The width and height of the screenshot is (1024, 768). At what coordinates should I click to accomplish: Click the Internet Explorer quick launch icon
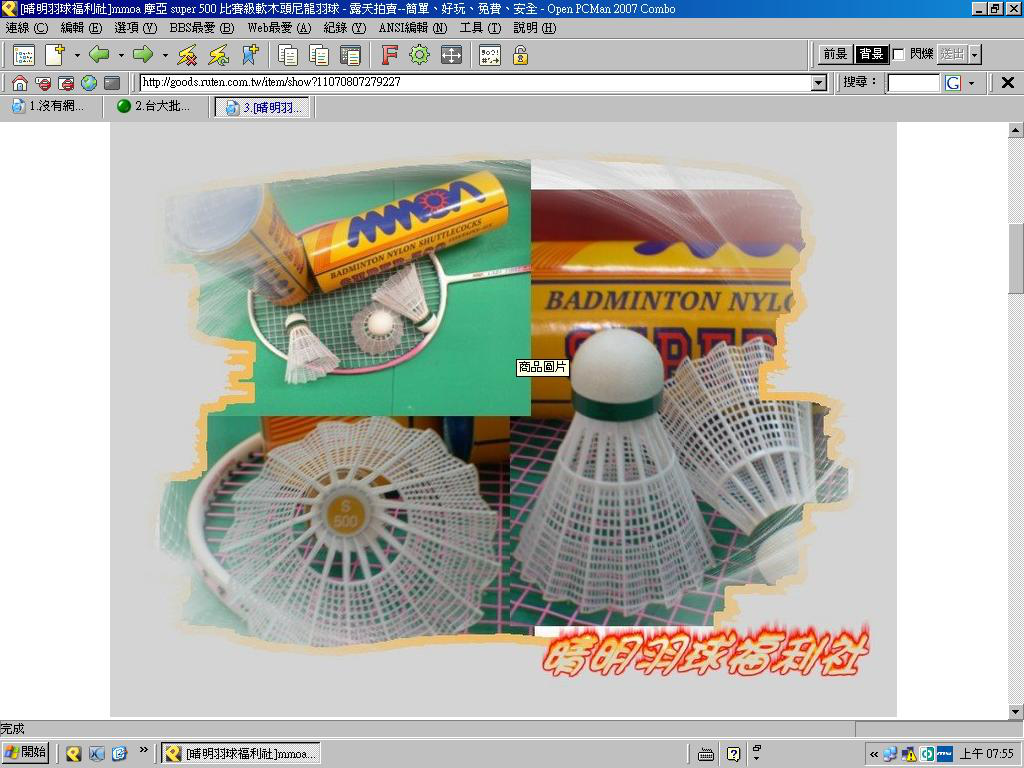pyautogui.click(x=119, y=754)
